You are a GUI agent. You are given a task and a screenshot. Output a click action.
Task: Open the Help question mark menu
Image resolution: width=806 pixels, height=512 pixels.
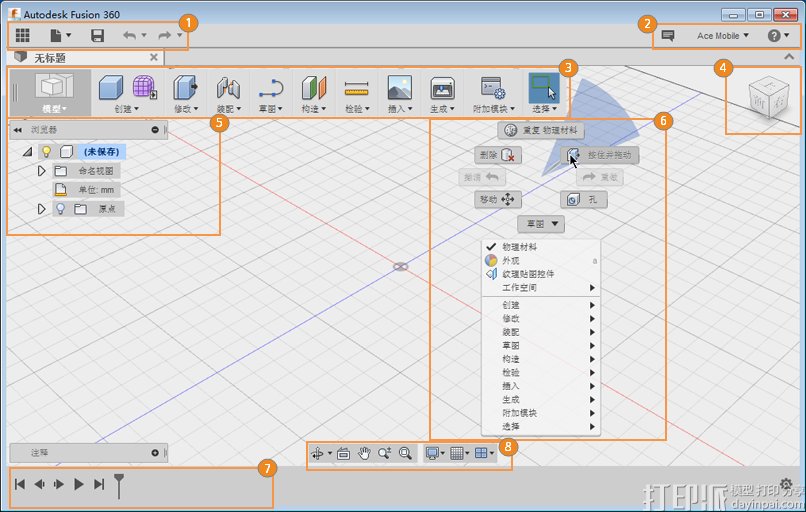[778, 35]
